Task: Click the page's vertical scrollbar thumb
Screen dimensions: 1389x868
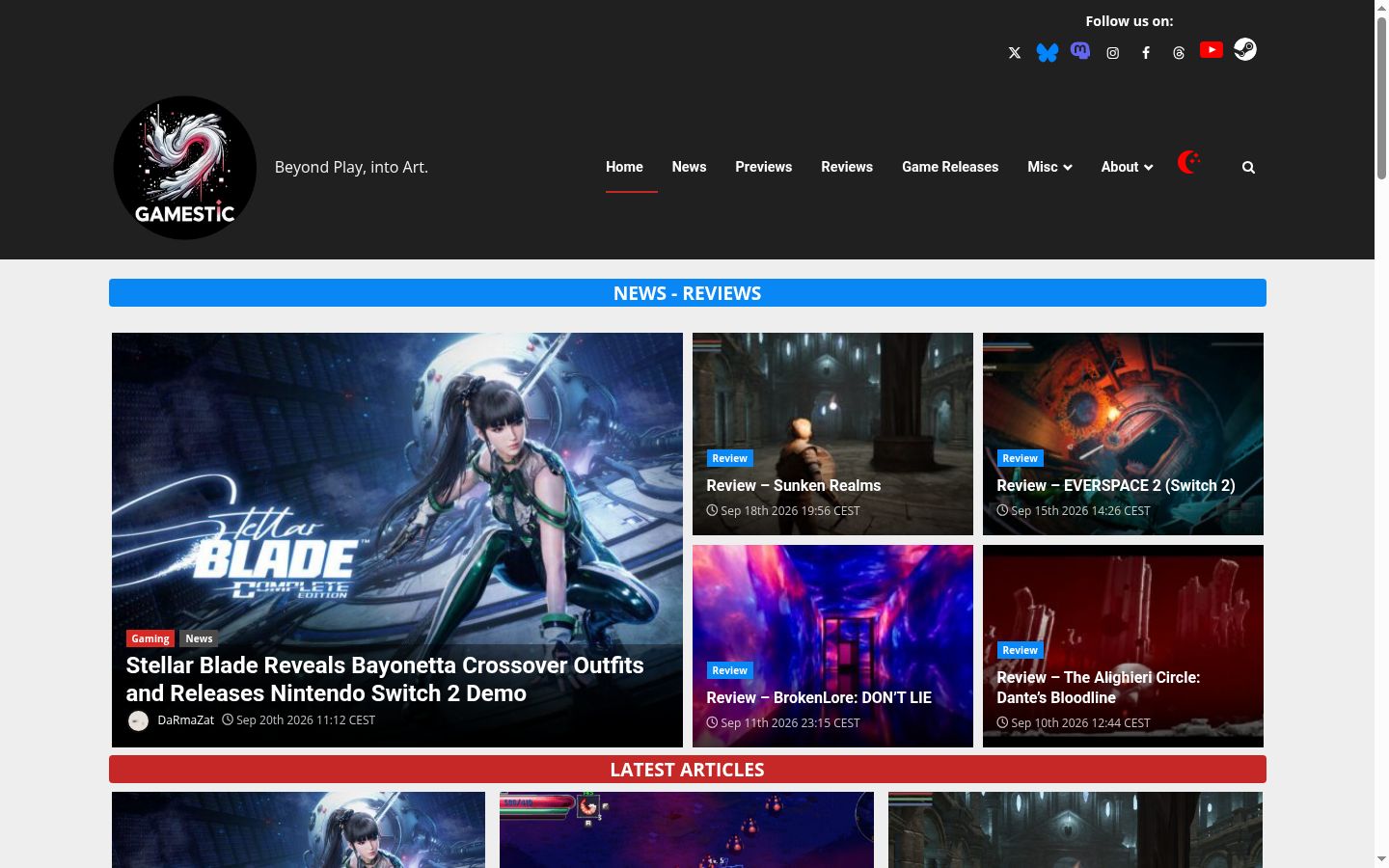Action: pyautogui.click(x=1381, y=96)
